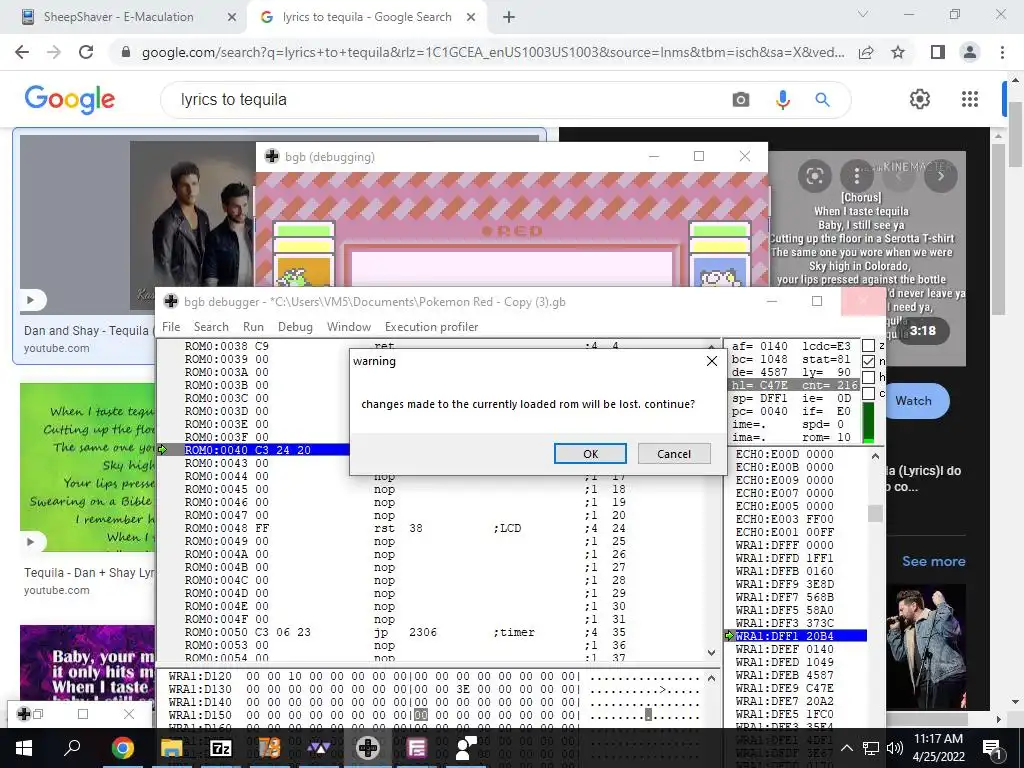Start voice search with microphone

click(782, 99)
